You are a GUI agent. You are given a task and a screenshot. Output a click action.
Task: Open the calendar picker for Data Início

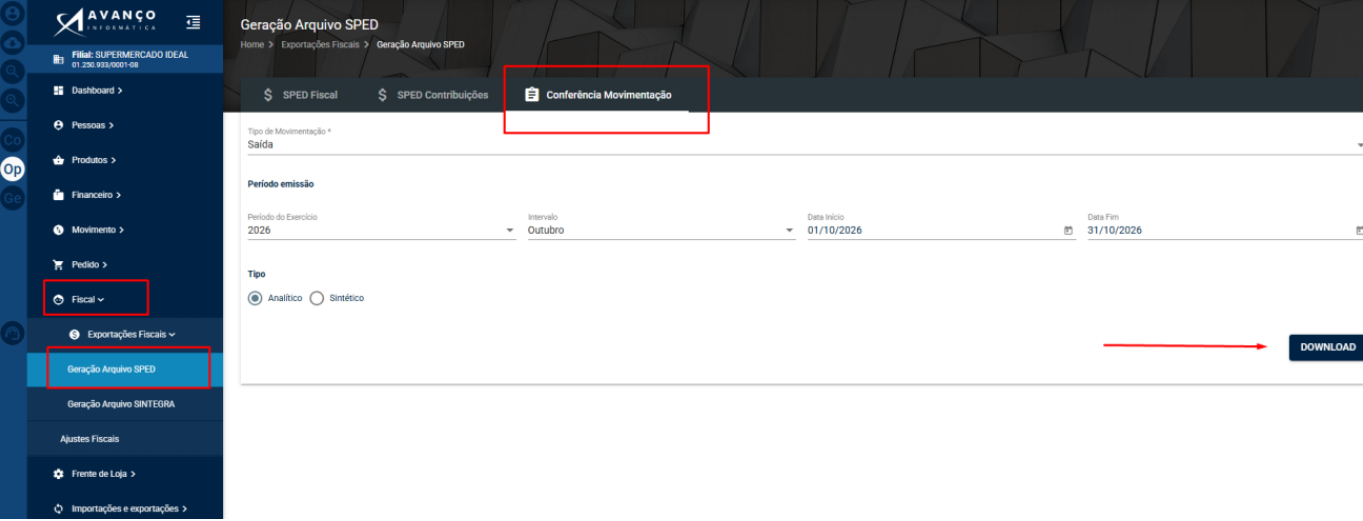[1068, 230]
